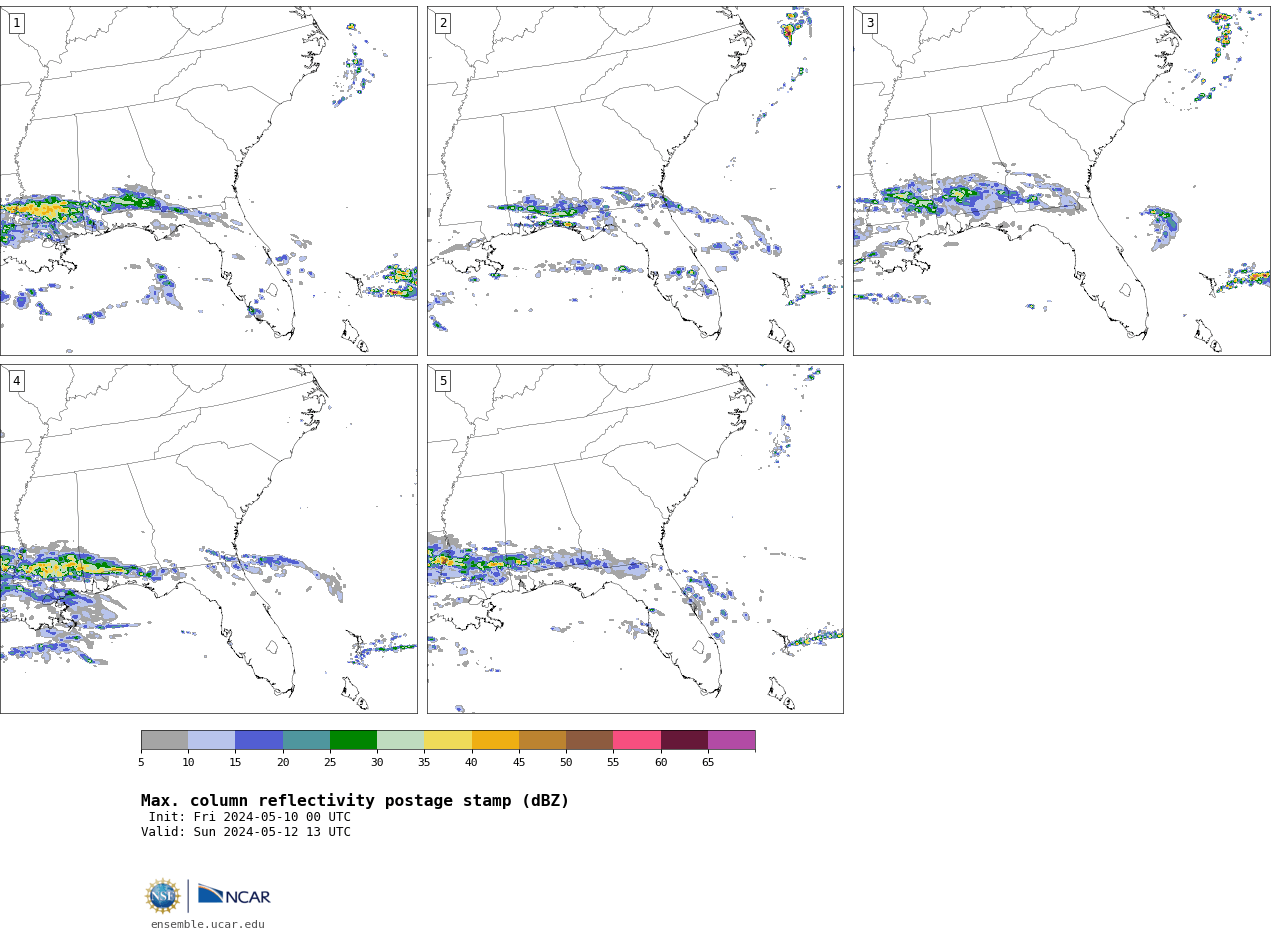Click the number 4 panel label
Screen dimensions: 1280x936
16,381
